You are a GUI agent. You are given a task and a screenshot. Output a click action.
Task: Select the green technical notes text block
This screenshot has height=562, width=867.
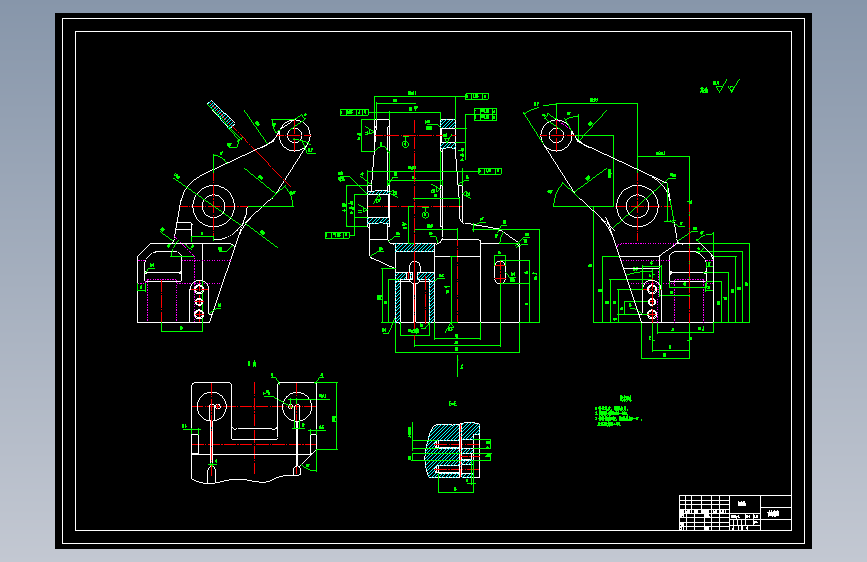(x=618, y=411)
